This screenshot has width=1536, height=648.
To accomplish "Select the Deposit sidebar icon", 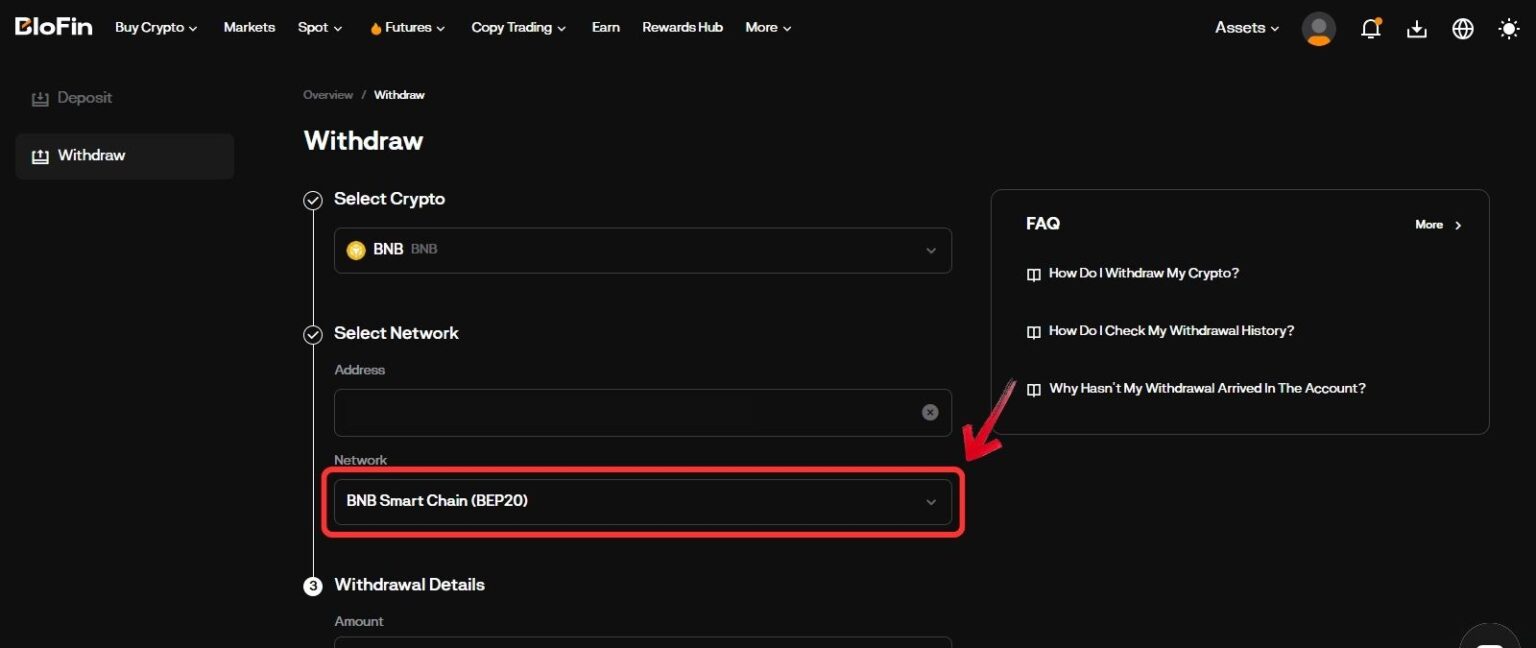I will point(40,97).
